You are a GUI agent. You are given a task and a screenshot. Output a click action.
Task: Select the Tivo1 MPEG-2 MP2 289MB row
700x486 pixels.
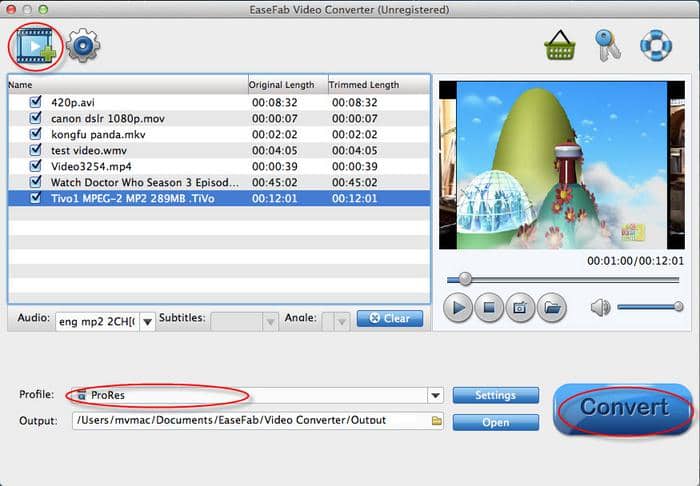coord(219,198)
